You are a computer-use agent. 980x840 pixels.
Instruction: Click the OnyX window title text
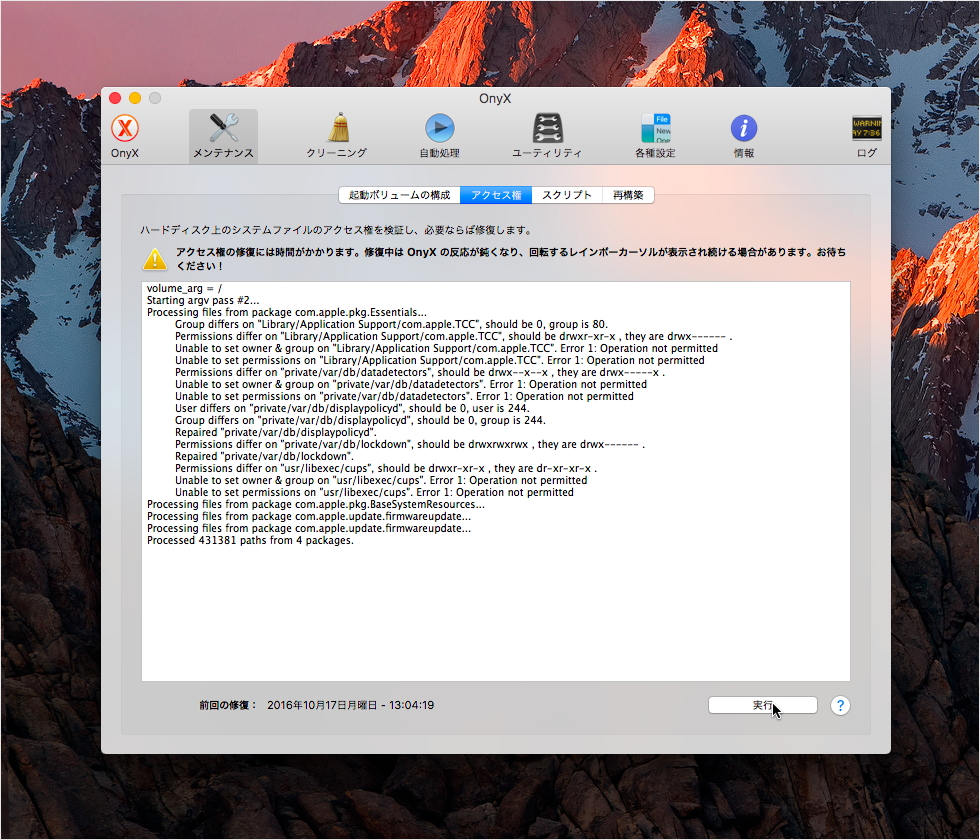tap(495, 98)
